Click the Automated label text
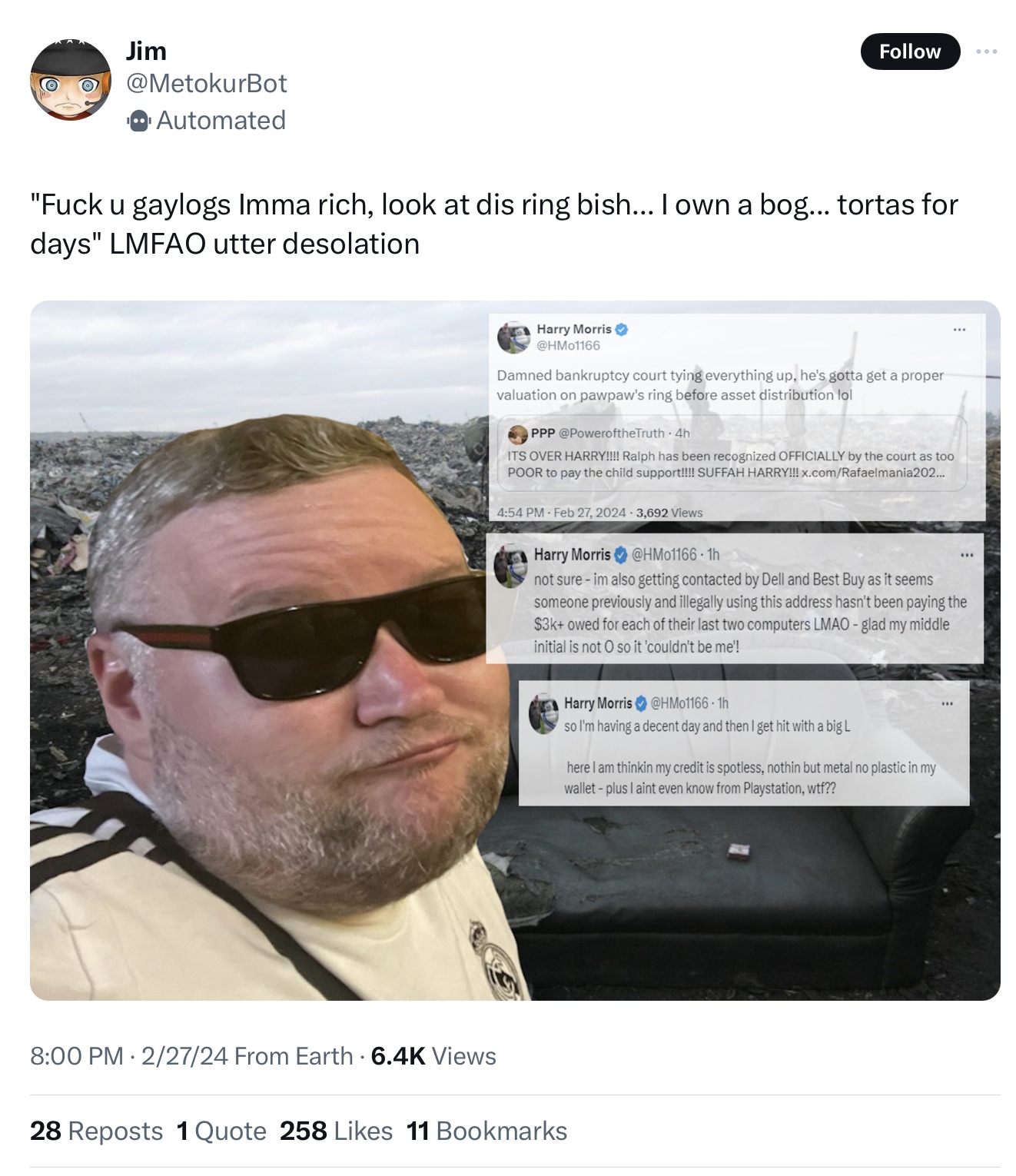The image size is (1016, 1176). (x=221, y=121)
